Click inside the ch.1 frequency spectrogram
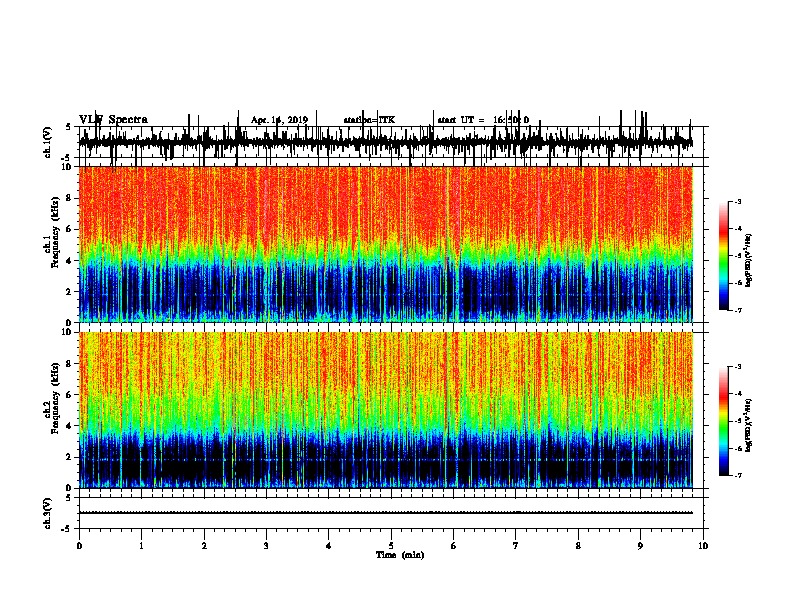This screenshot has height=612, width=792. pyautogui.click(x=386, y=244)
